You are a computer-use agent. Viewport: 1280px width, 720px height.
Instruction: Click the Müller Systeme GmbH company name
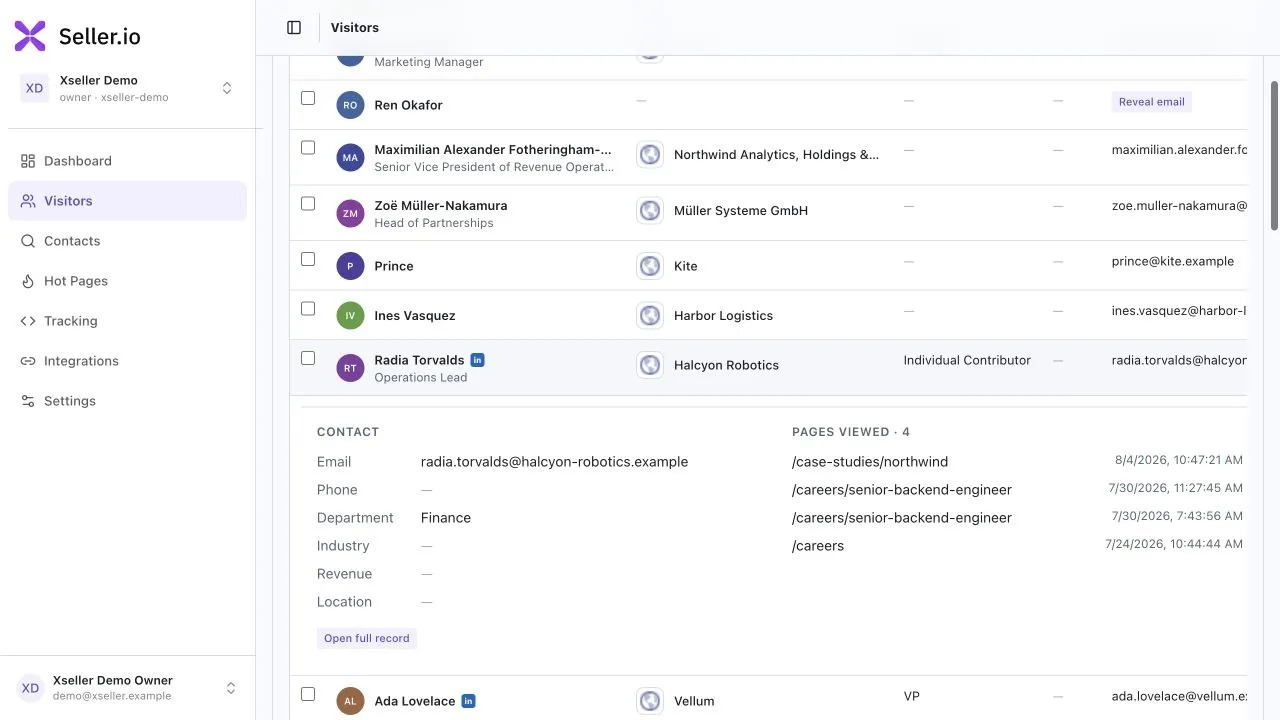tap(741, 210)
